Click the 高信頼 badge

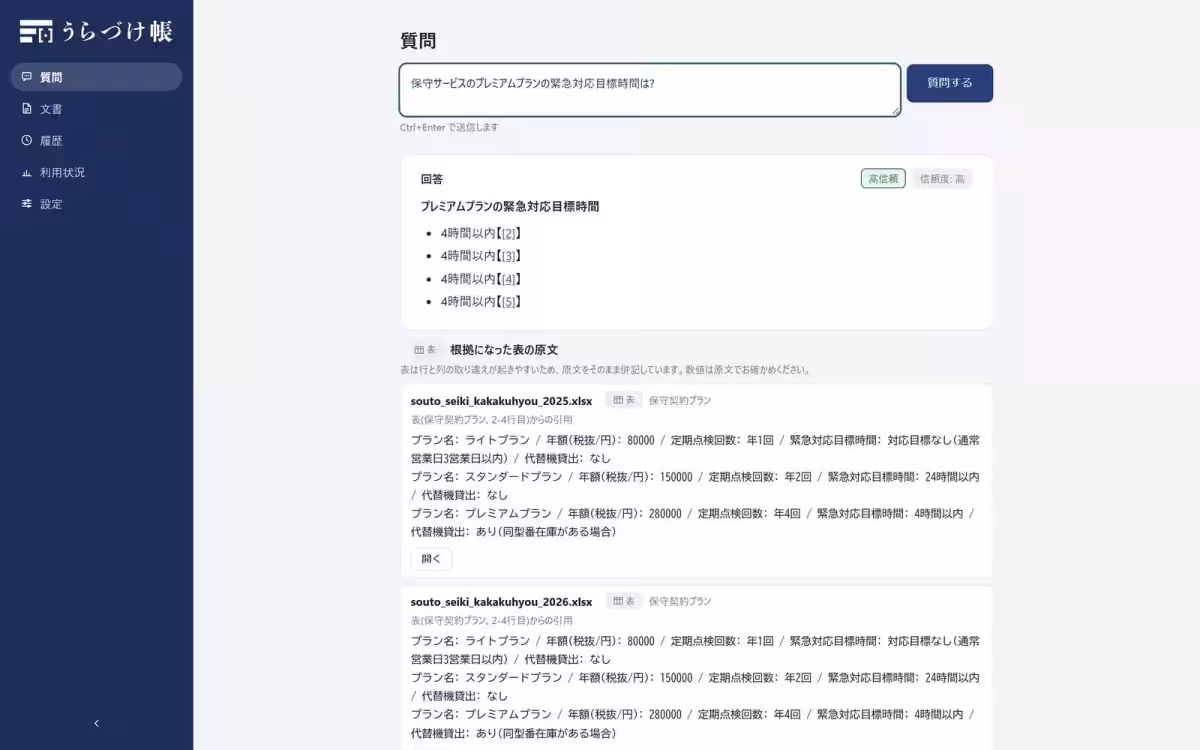pyautogui.click(x=883, y=179)
